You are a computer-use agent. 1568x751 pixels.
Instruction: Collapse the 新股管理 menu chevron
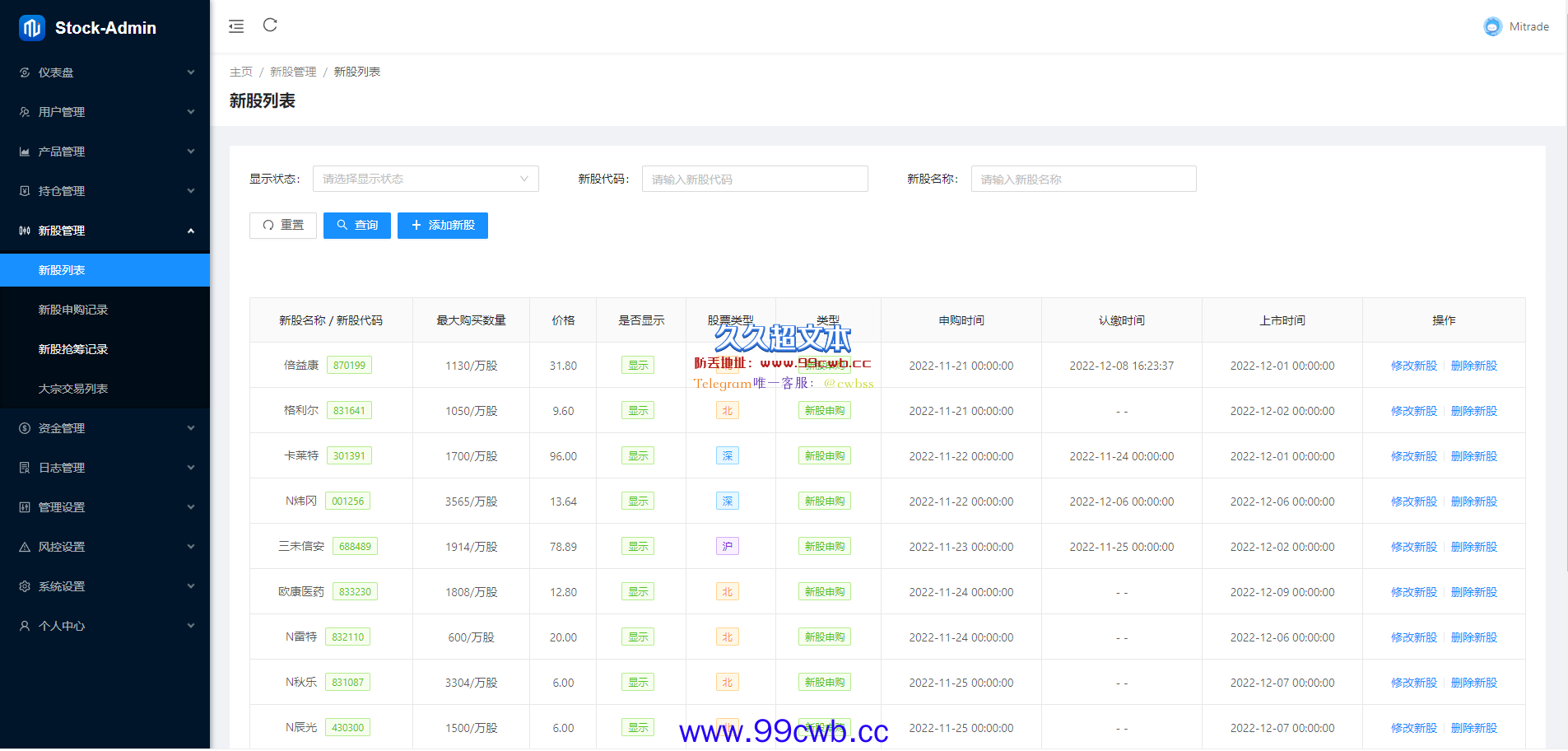point(191,231)
